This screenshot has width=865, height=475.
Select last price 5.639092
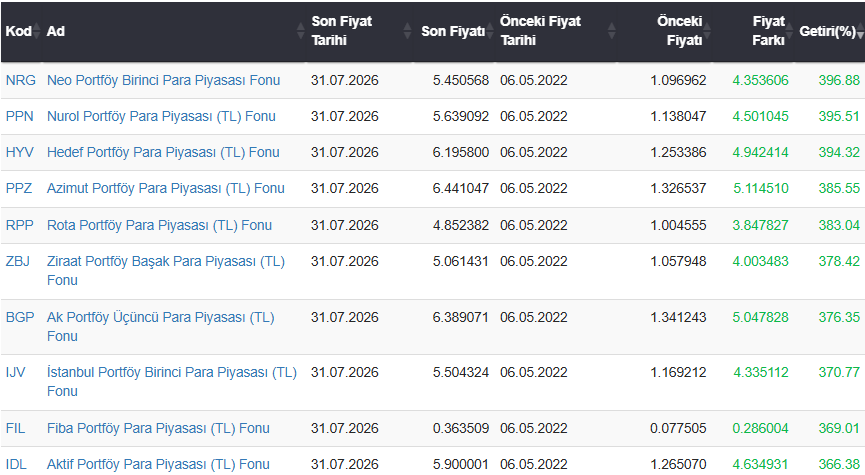tap(461, 116)
